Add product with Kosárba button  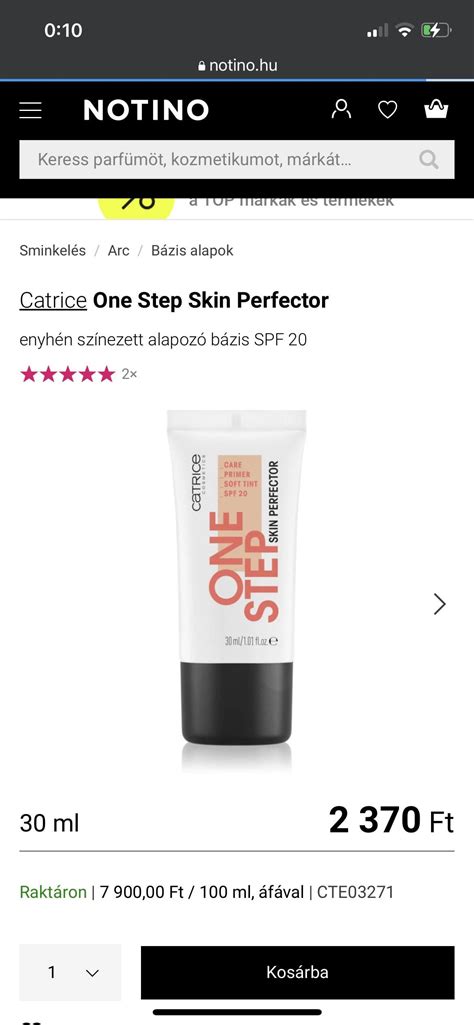(297, 972)
